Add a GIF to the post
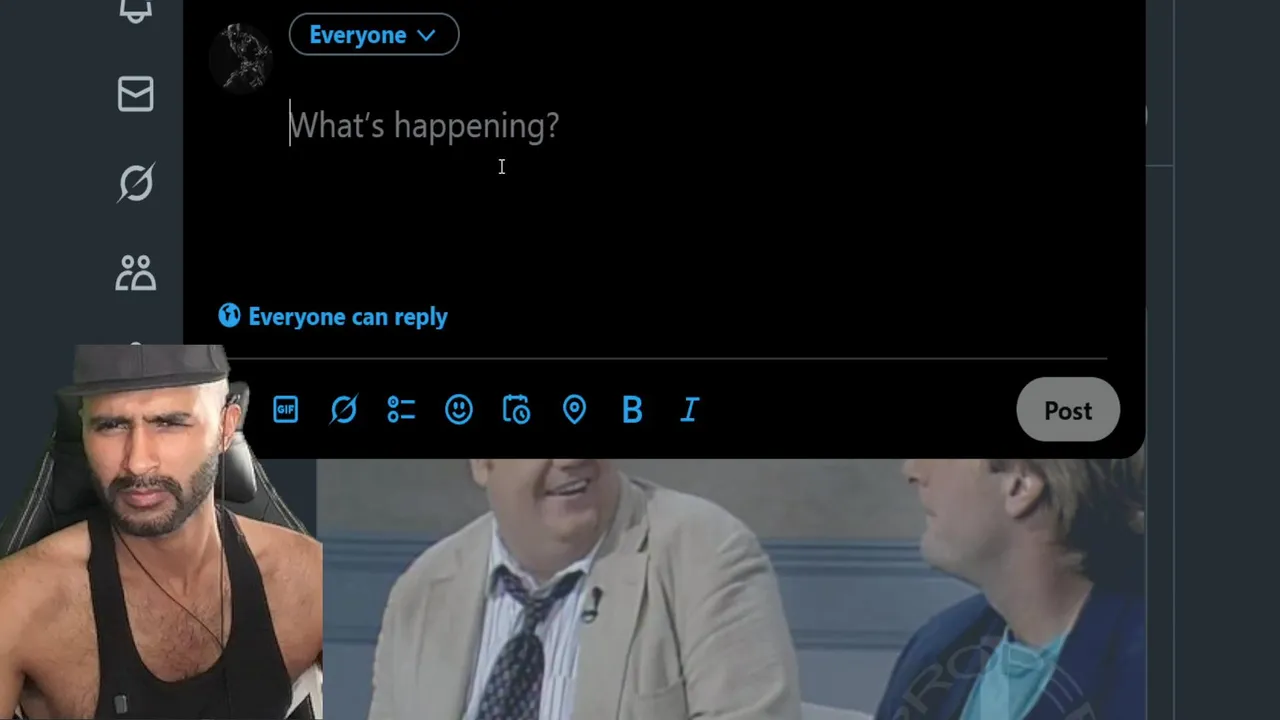Image resolution: width=1280 pixels, height=720 pixels. click(x=286, y=409)
